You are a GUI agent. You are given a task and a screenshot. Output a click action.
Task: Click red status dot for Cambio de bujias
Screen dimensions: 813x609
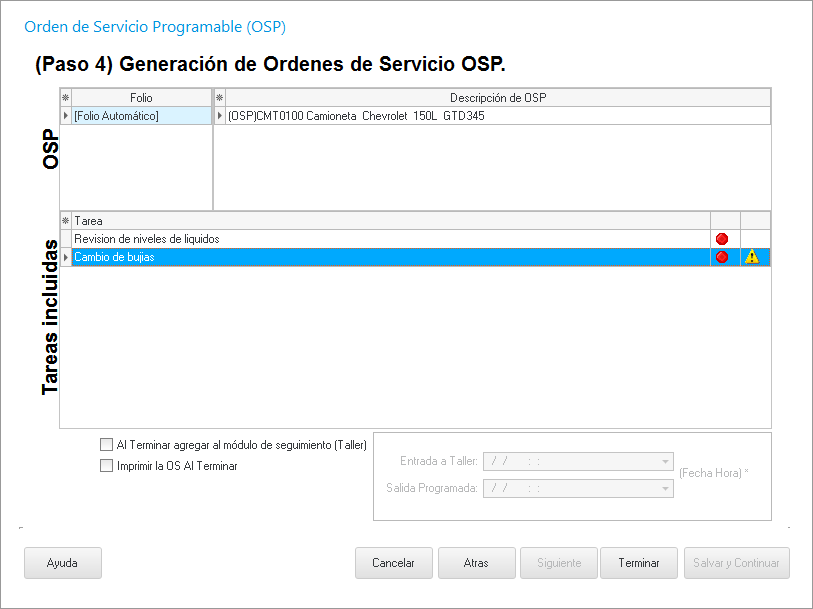coord(721,257)
